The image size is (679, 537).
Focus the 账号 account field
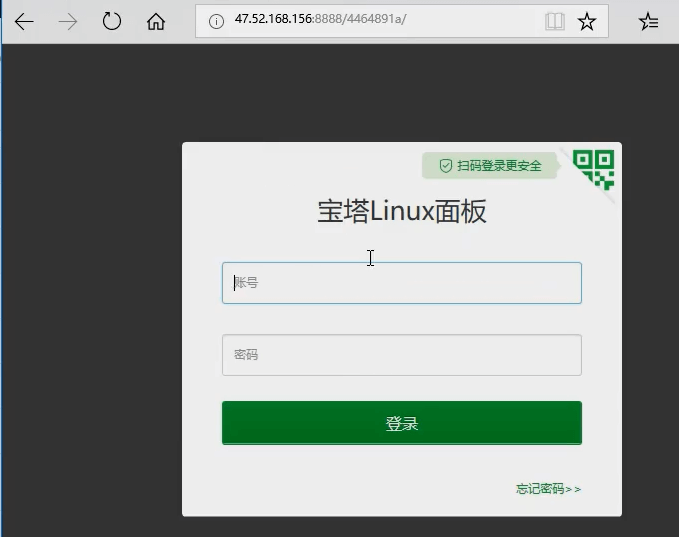click(402, 283)
